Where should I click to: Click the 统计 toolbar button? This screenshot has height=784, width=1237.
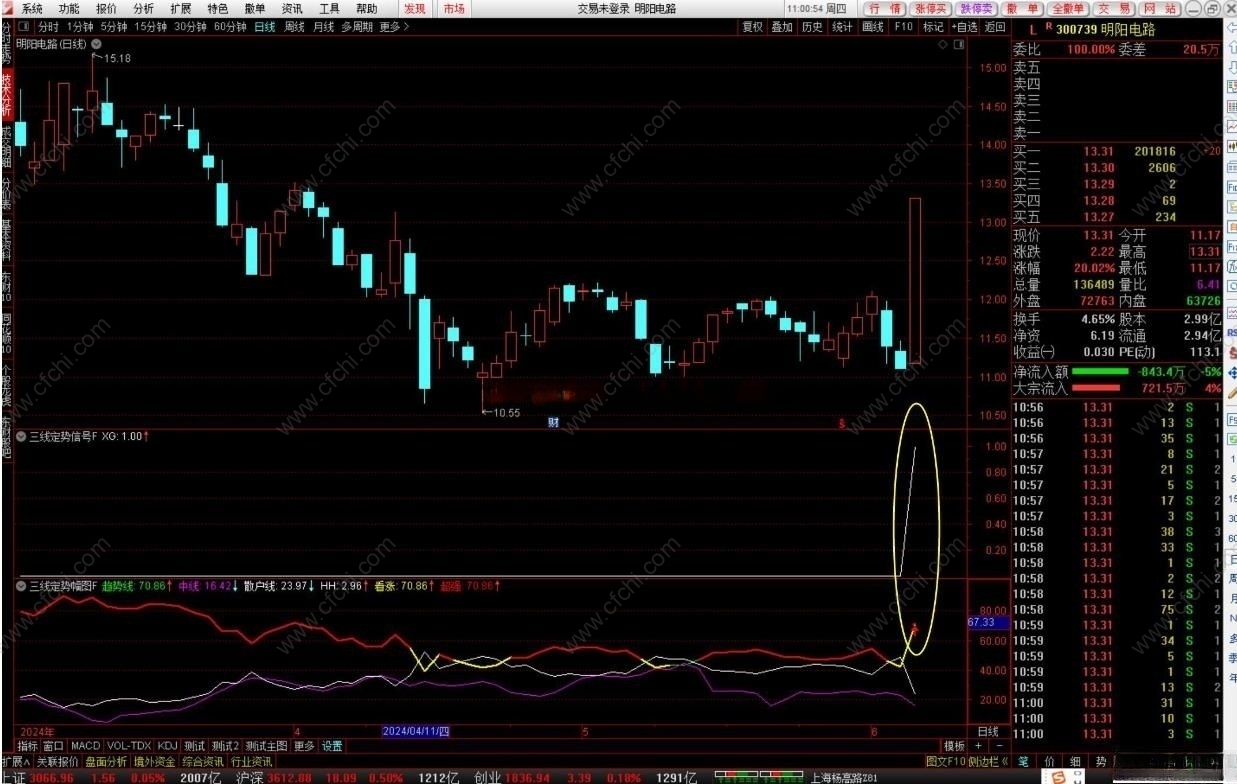pyautogui.click(x=842, y=27)
